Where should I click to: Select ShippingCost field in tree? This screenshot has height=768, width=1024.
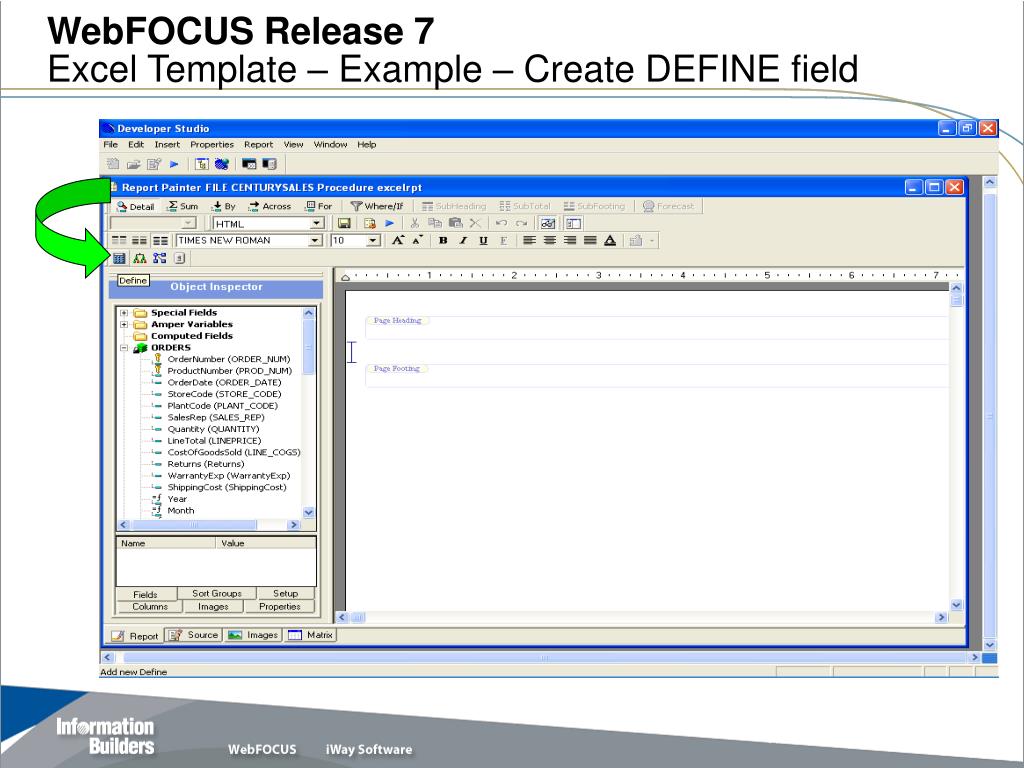(x=227, y=487)
